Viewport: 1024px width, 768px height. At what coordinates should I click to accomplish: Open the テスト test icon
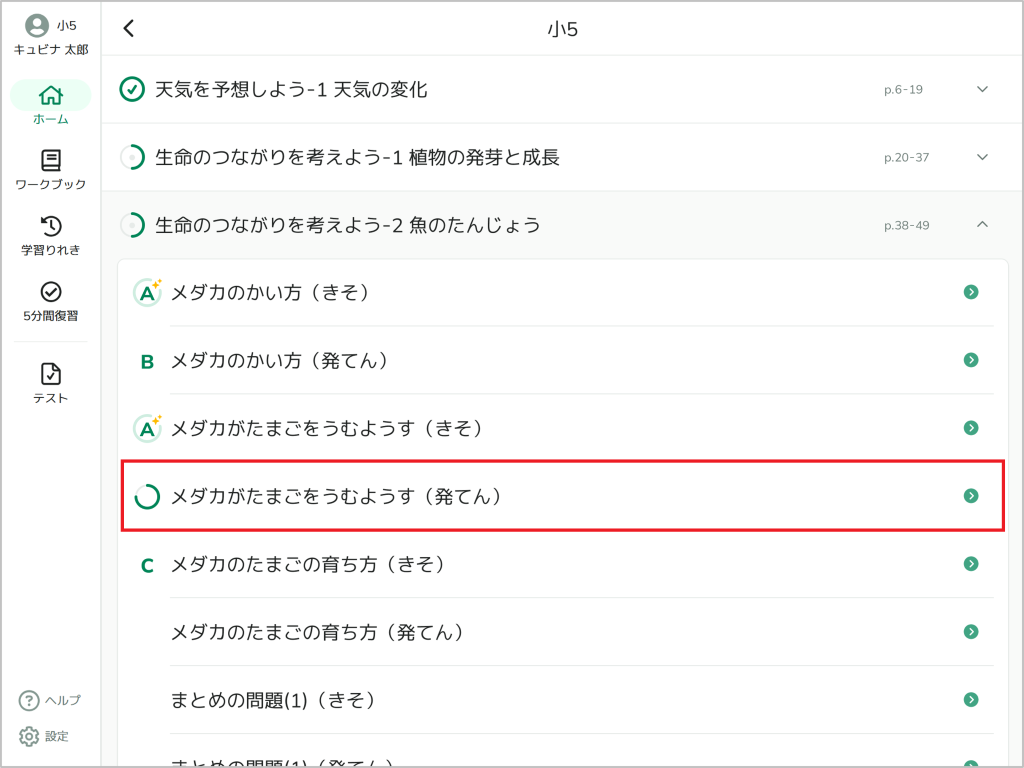pyautogui.click(x=50, y=374)
